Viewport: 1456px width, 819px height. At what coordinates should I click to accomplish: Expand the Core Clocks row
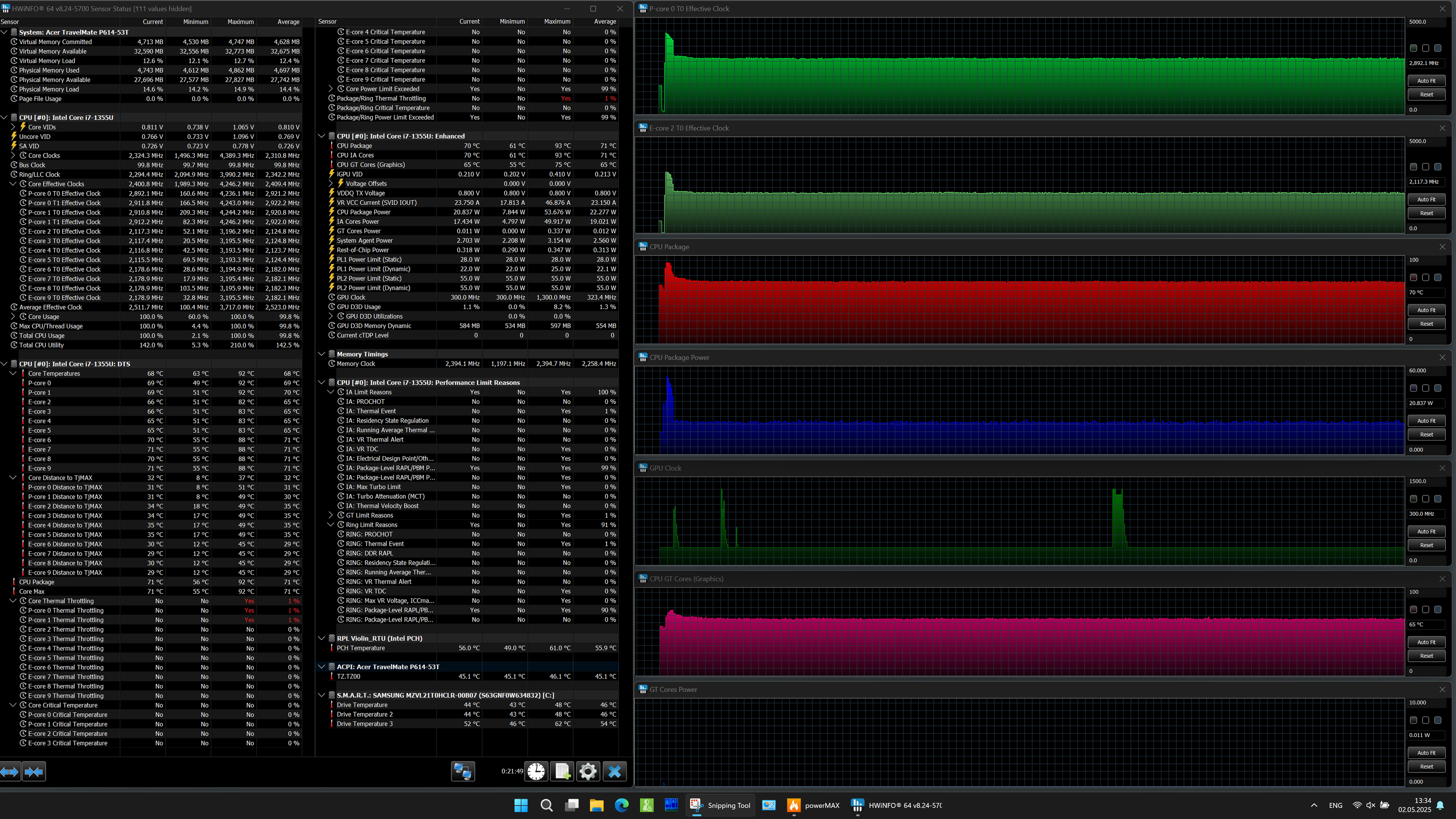point(13,155)
